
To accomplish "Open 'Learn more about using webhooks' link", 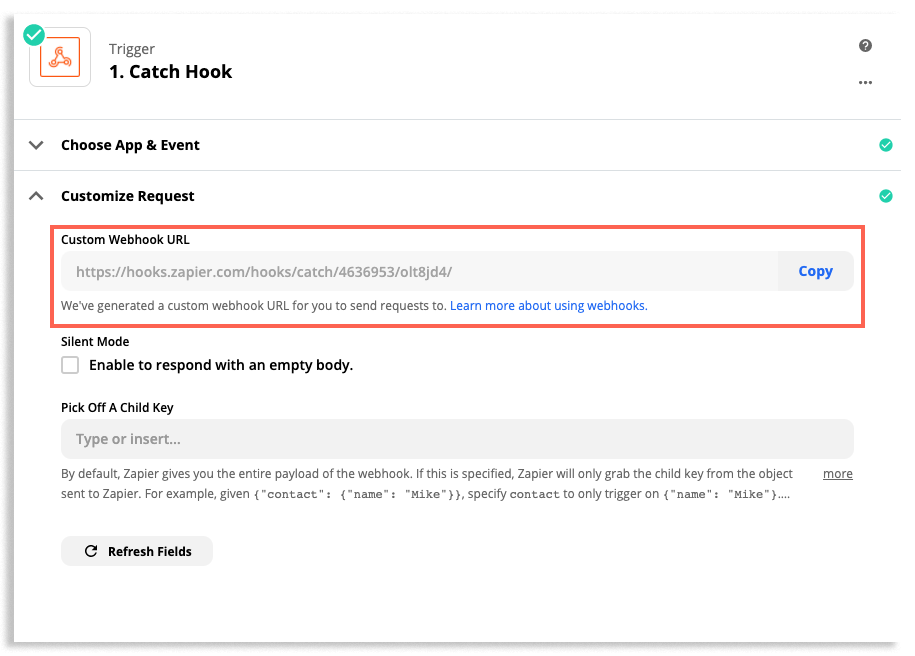I will point(548,306).
